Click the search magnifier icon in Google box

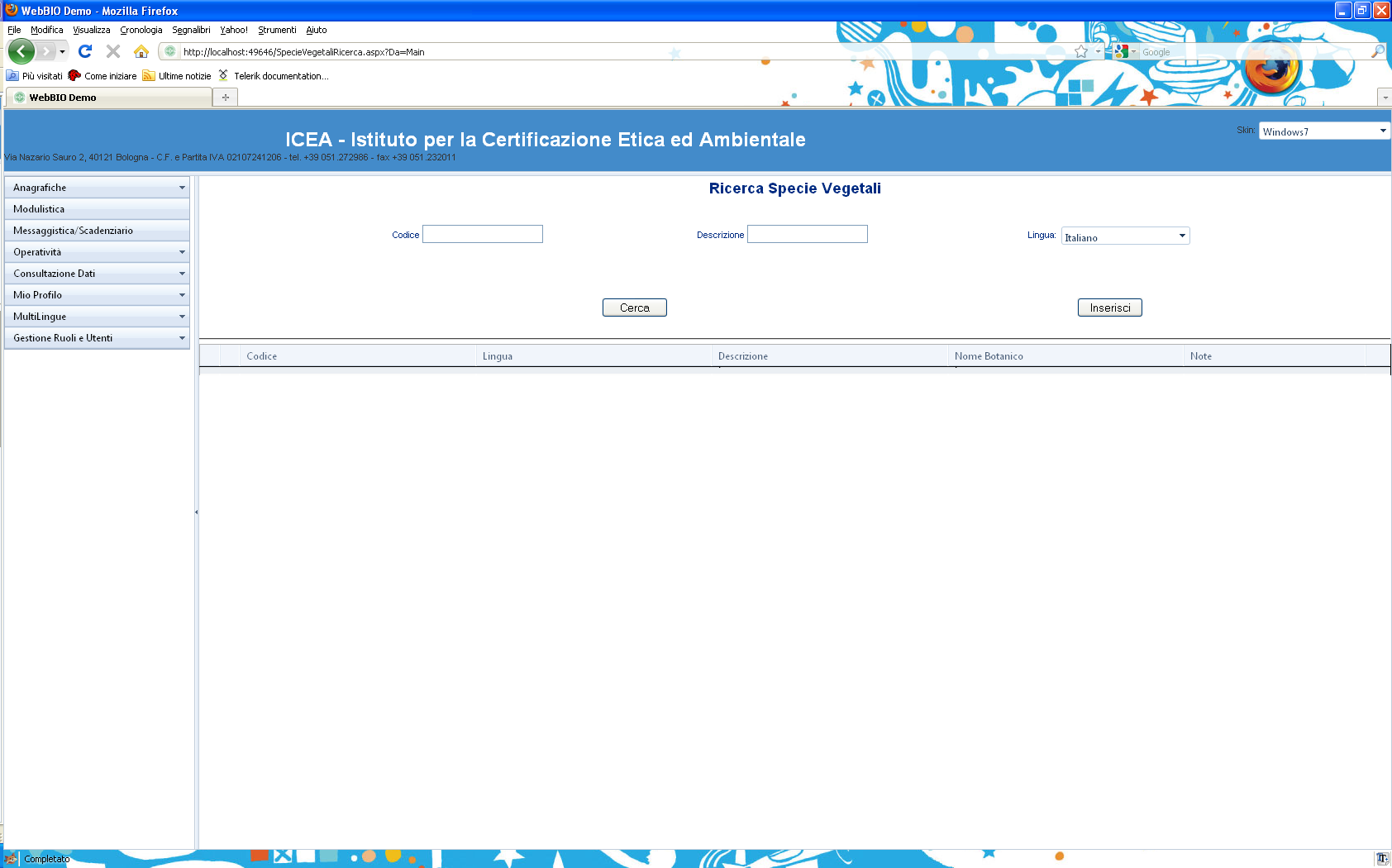(x=1377, y=51)
